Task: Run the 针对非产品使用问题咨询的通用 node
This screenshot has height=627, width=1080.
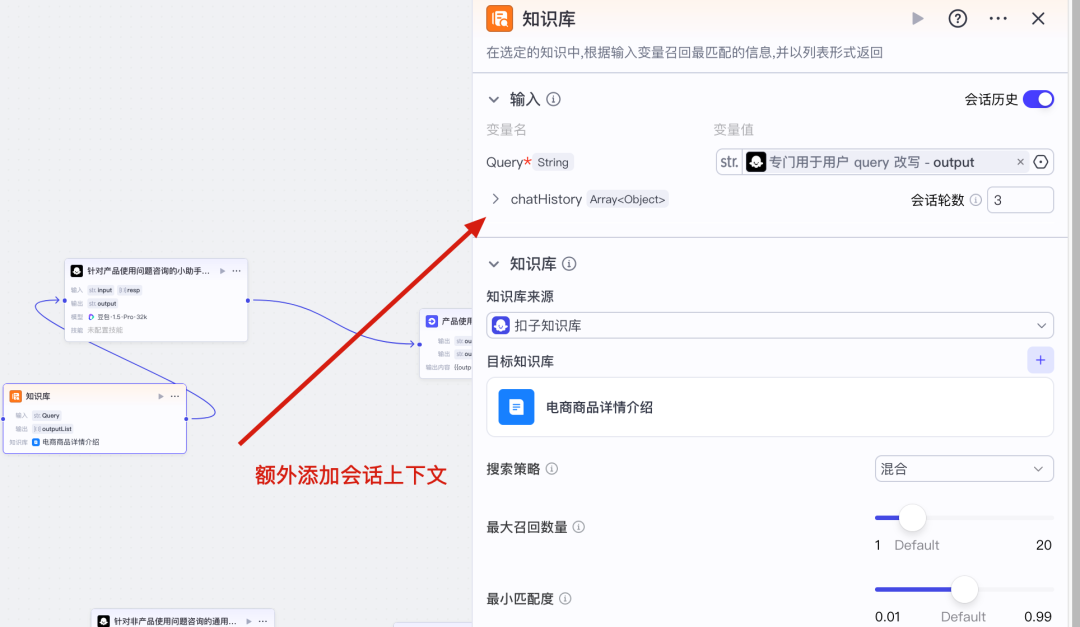Action: [249, 621]
